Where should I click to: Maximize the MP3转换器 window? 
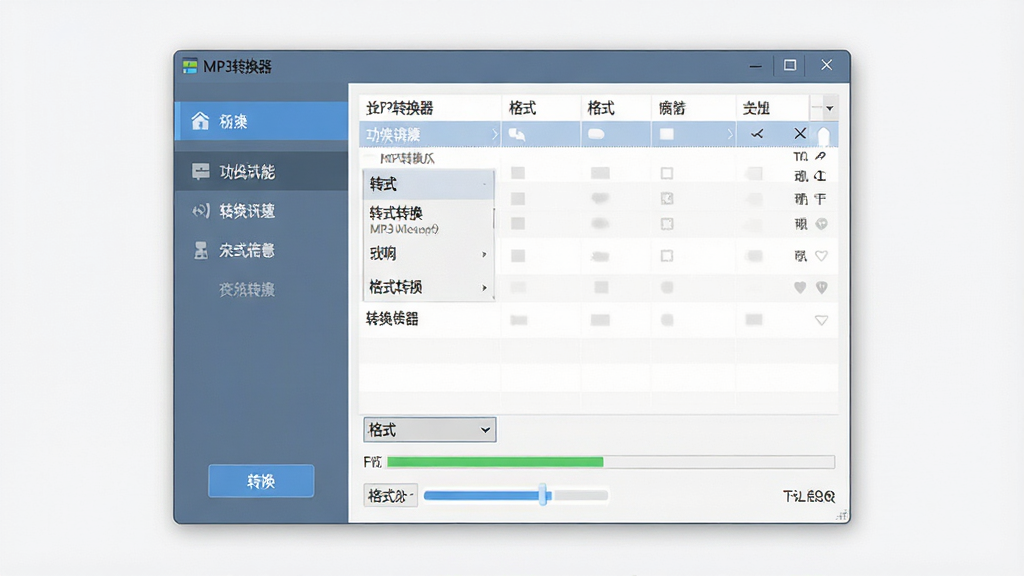790,65
